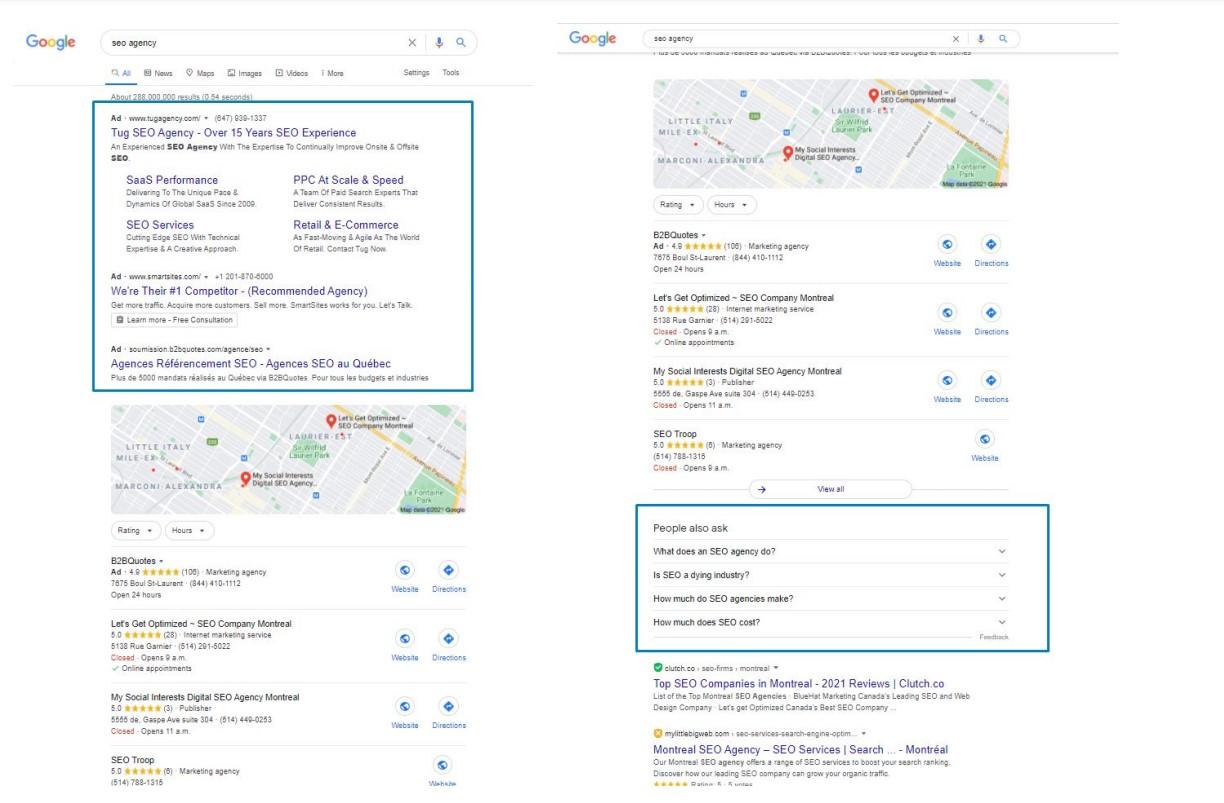This screenshot has height=803, width=1224.
Task: Click the Let's Get Optimized map pin, right map
Action: tap(874, 96)
